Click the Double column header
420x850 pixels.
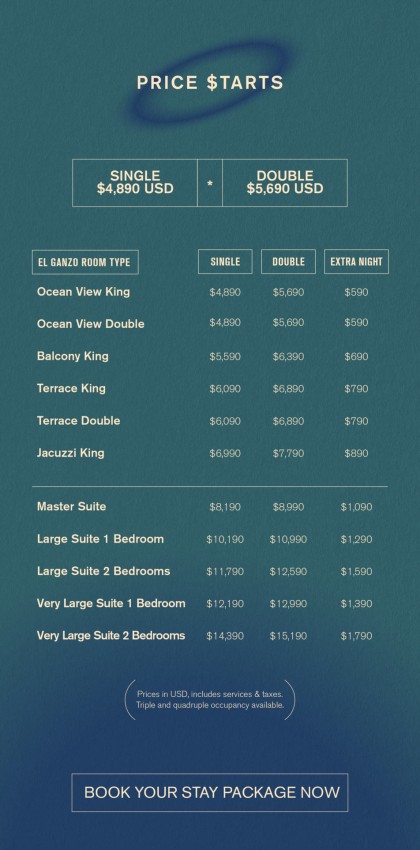288,262
